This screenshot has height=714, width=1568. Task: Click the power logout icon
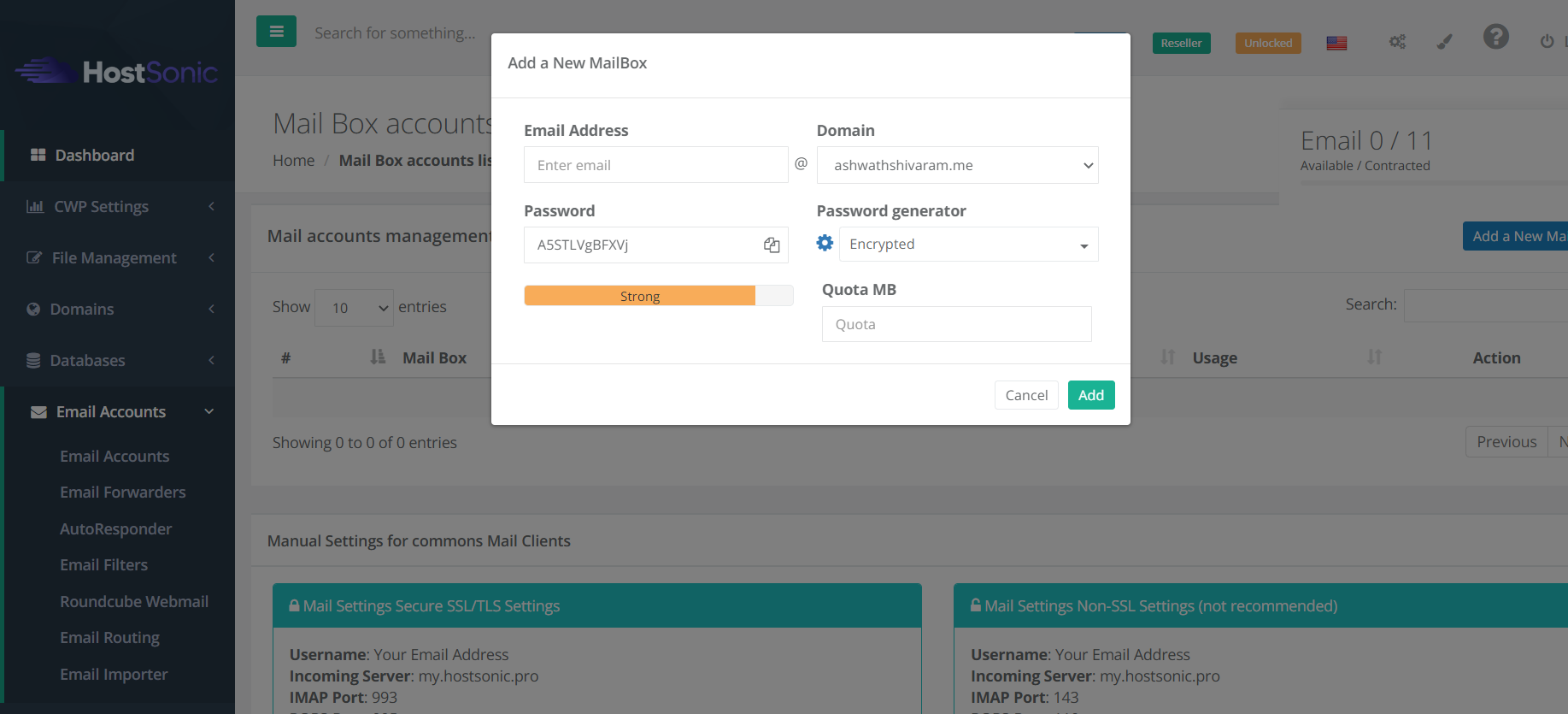tap(1547, 42)
